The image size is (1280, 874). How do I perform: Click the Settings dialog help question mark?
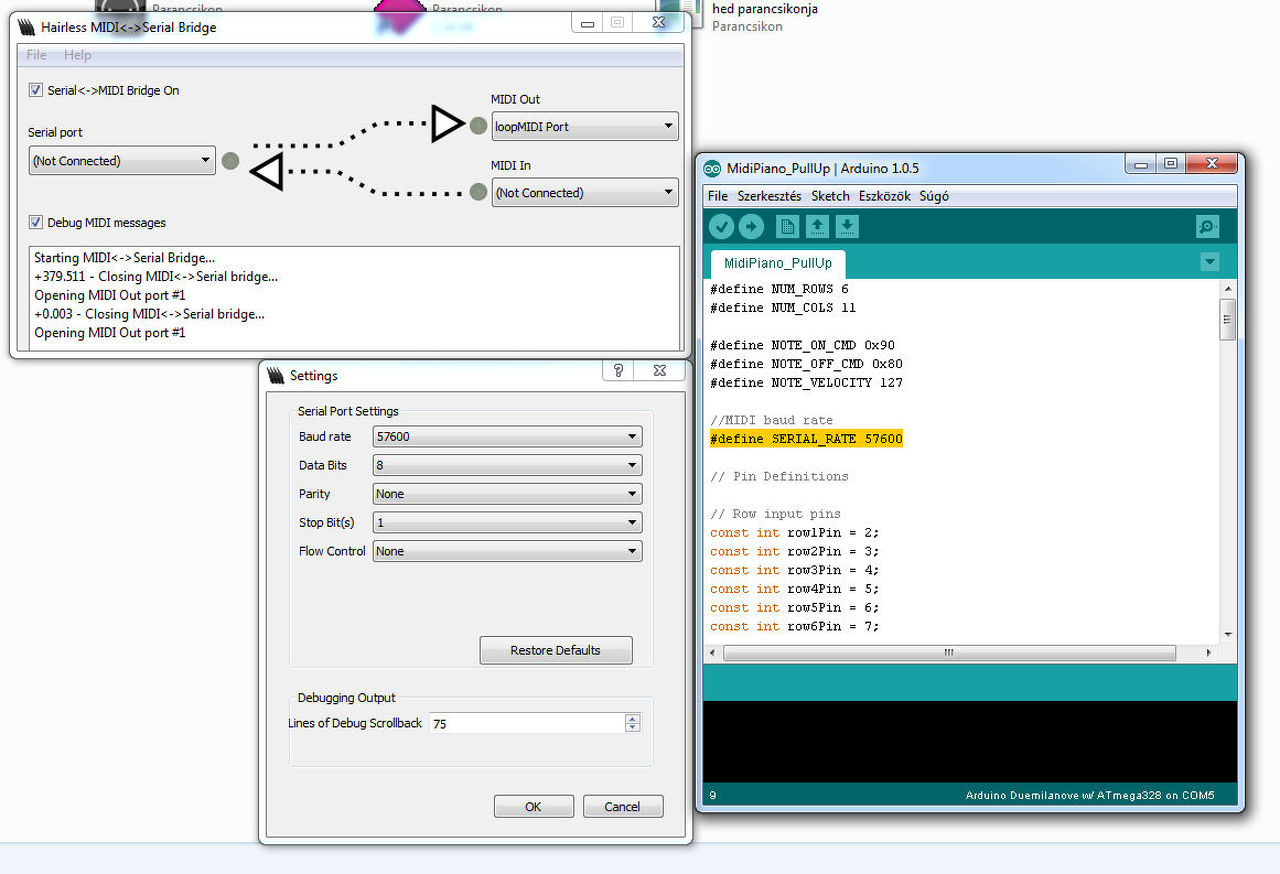(x=618, y=371)
